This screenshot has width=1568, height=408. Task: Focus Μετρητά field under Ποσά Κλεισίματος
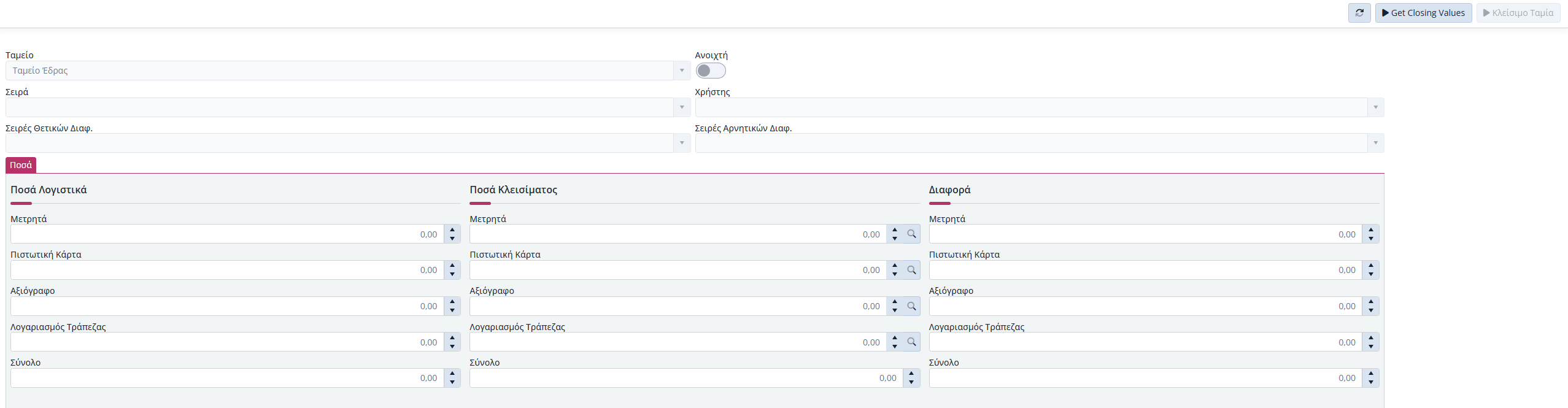click(678, 234)
